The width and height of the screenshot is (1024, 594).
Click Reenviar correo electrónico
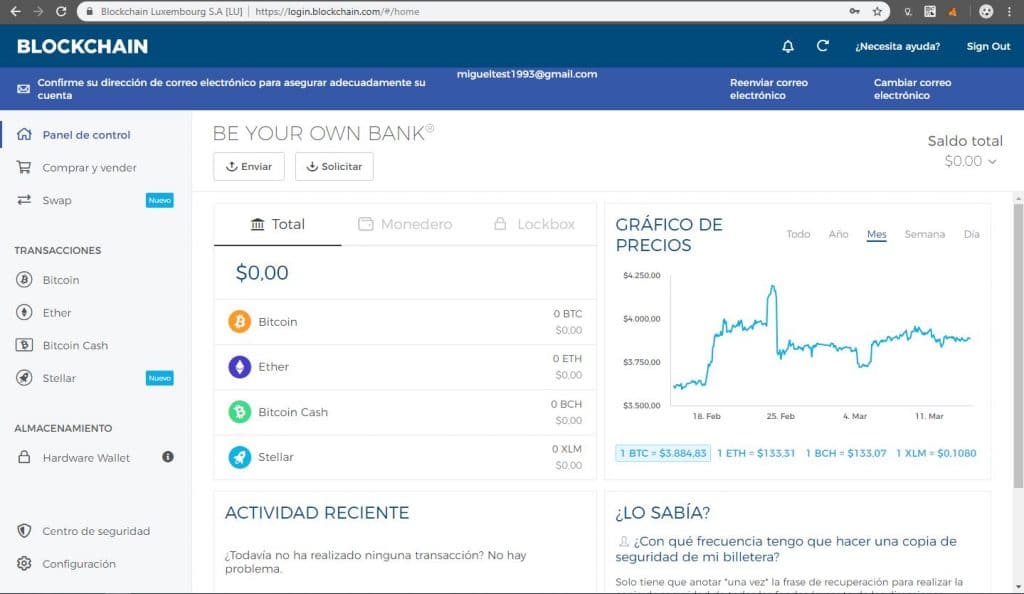click(x=769, y=89)
